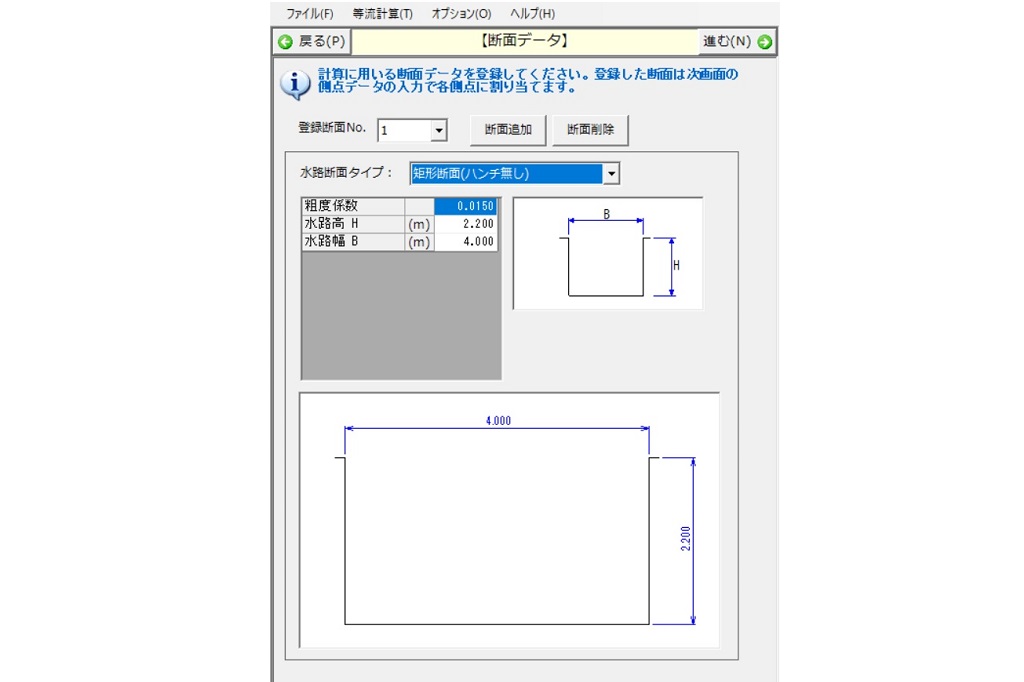The height and width of the screenshot is (682, 1024).
Task: Select the 粗度係数 value 0.0150 cell
Action: pos(466,206)
